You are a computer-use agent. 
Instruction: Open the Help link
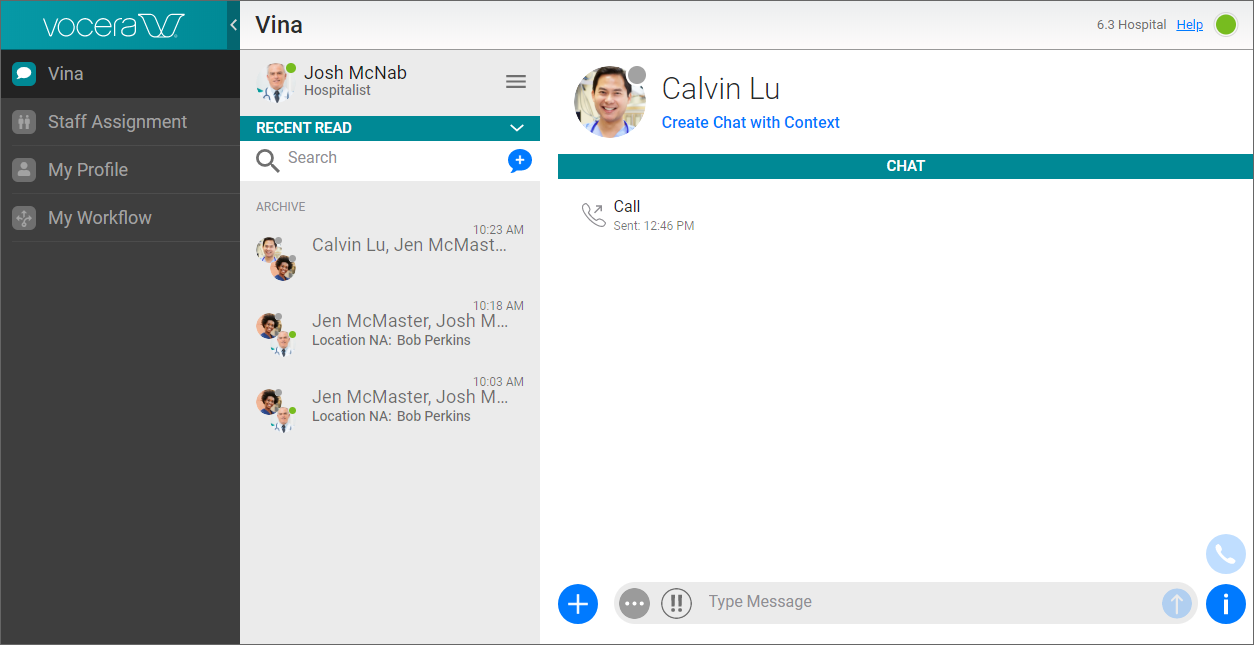click(1189, 25)
